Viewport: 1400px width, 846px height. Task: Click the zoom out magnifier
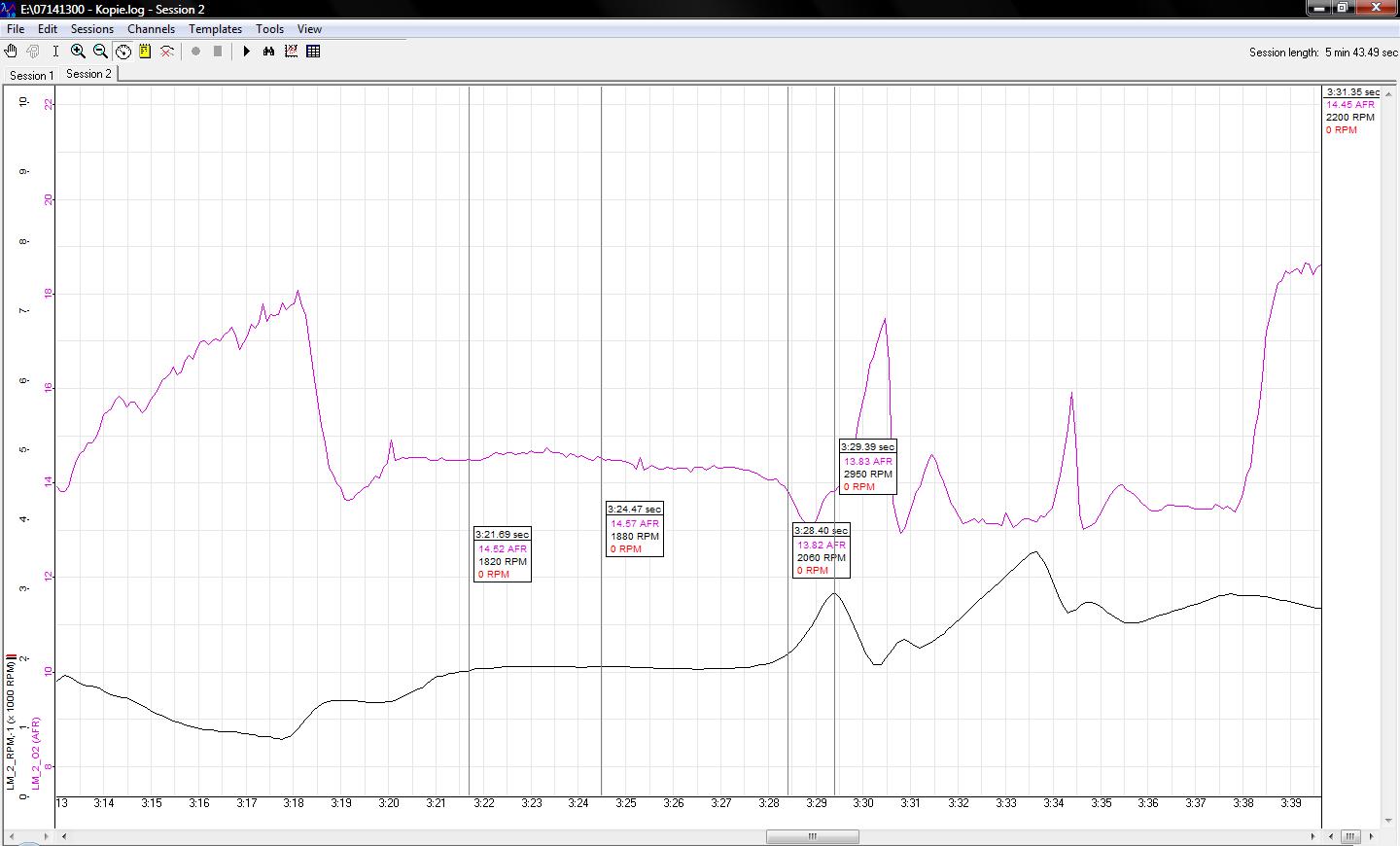100,52
